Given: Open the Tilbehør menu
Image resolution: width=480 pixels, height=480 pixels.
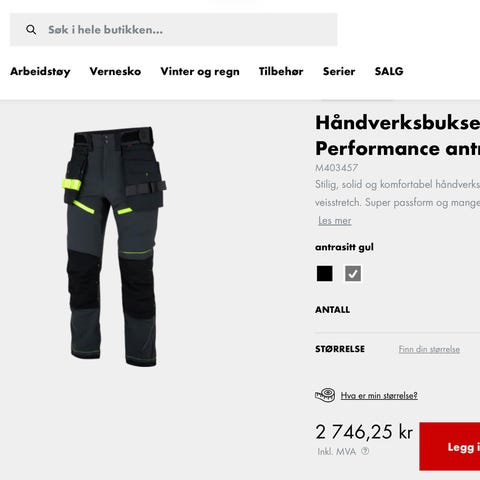Looking at the screenshot, I should pyautogui.click(x=281, y=71).
